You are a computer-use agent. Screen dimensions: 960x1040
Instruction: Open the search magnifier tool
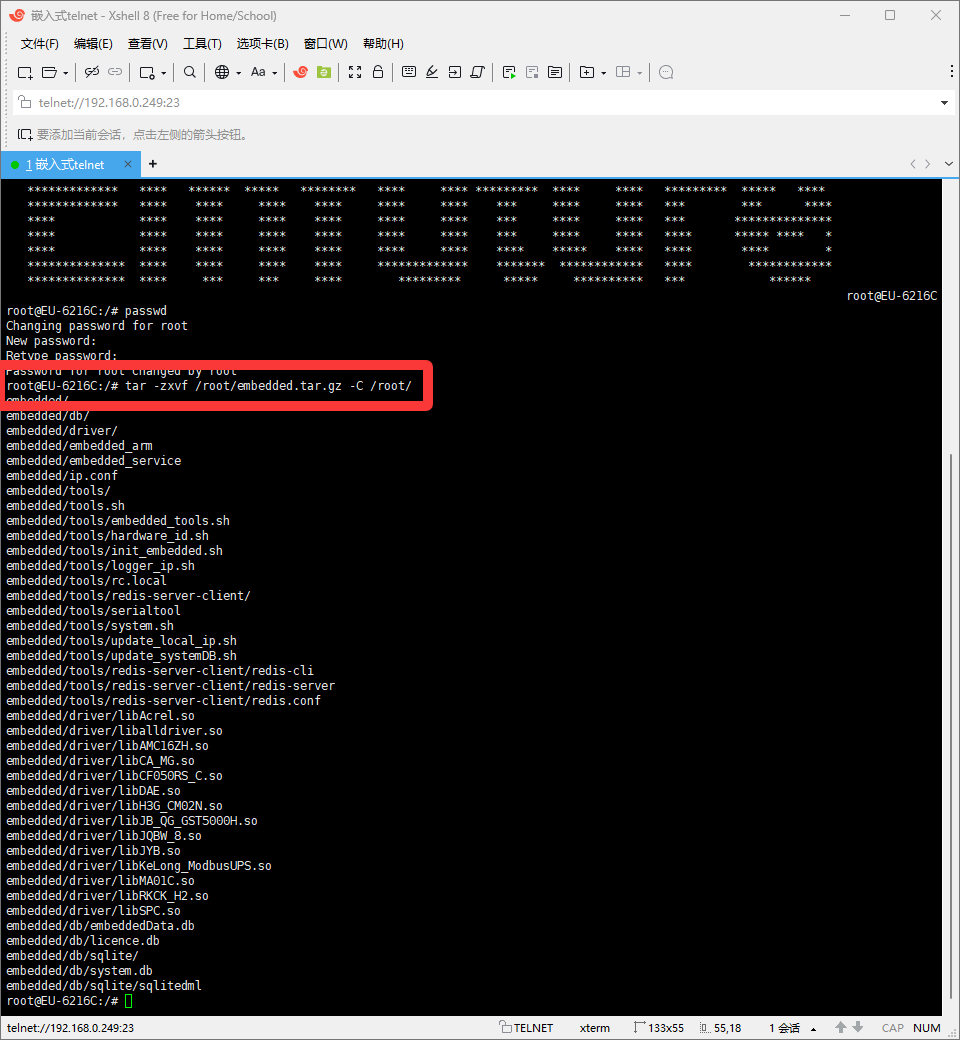190,72
